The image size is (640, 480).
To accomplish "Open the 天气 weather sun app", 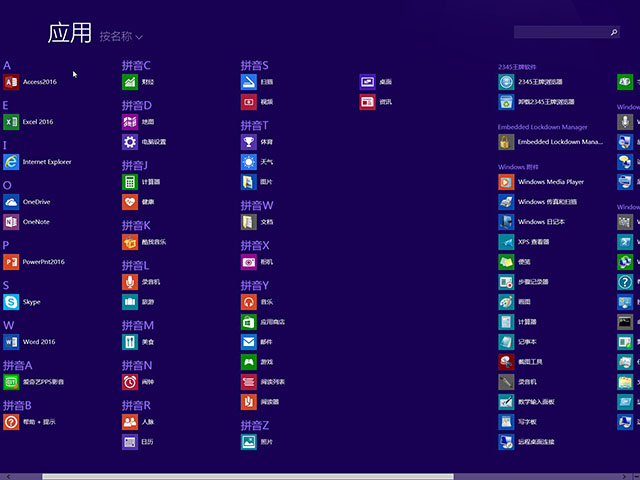I will click(257, 162).
